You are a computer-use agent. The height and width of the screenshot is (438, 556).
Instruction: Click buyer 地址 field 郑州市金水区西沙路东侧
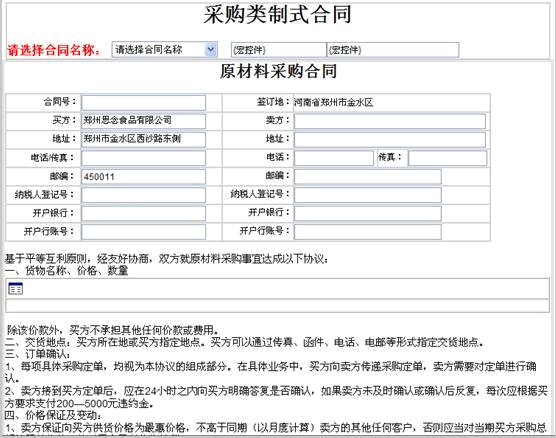coord(144,139)
